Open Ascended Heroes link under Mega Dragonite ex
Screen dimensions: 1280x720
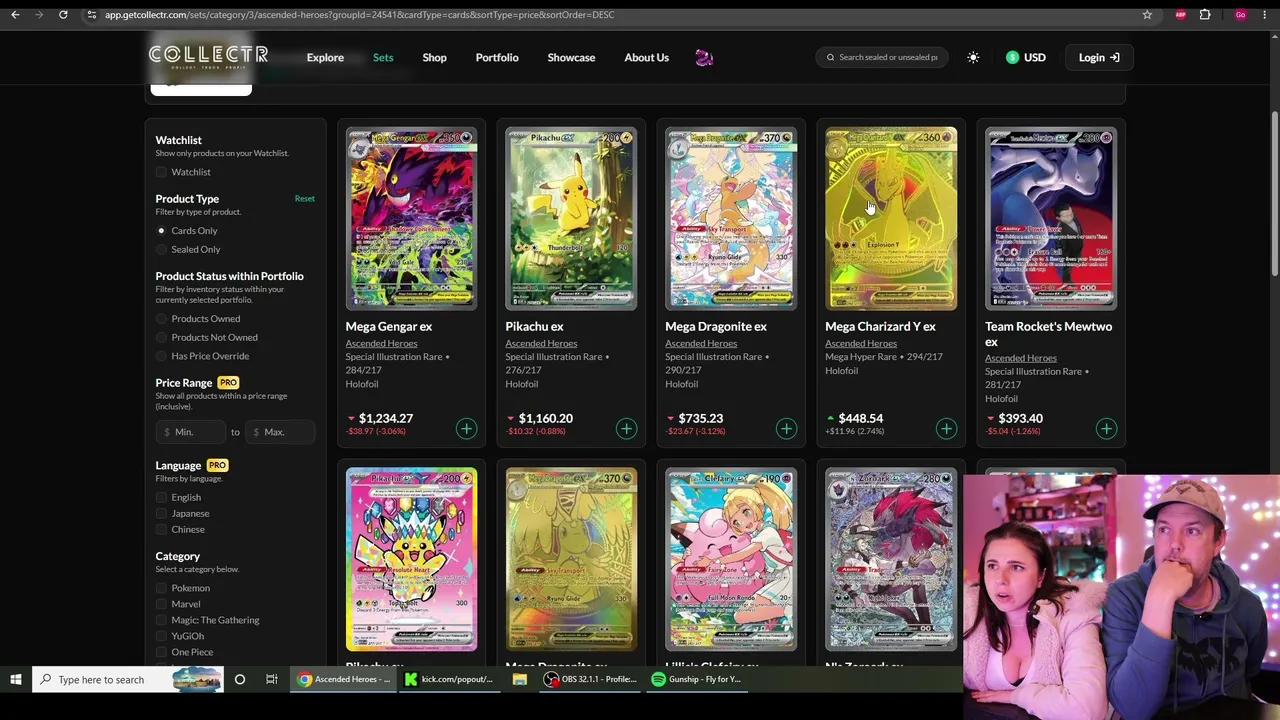coord(701,344)
